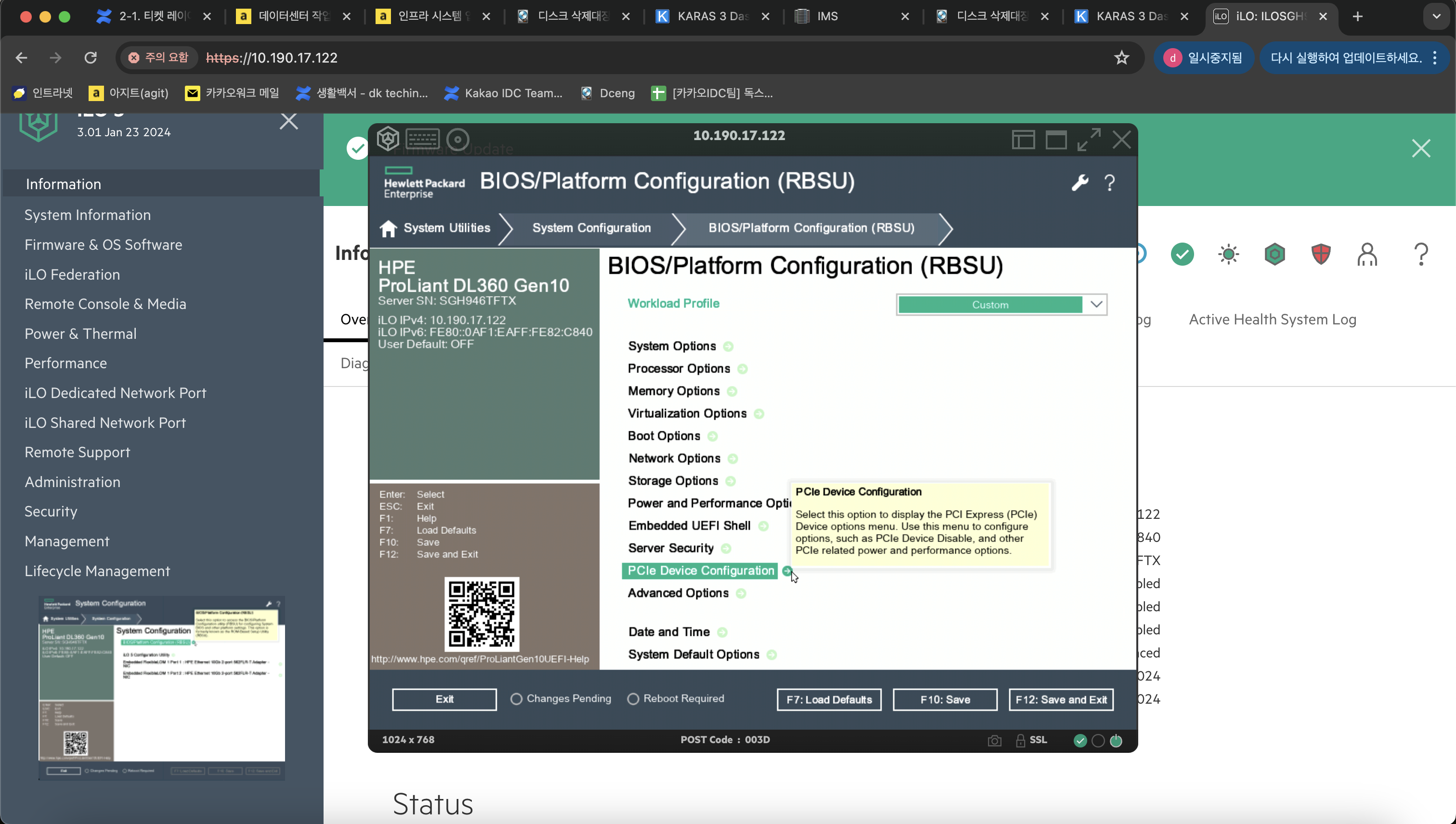Expand the console to full screen
The height and width of the screenshot is (824, 1456).
pyautogui.click(x=1089, y=140)
